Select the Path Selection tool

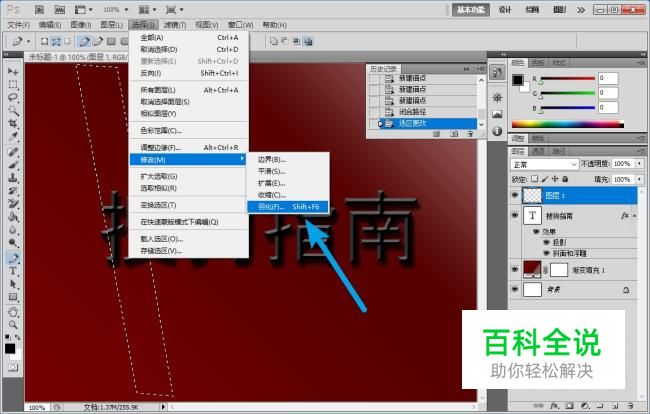[13, 284]
